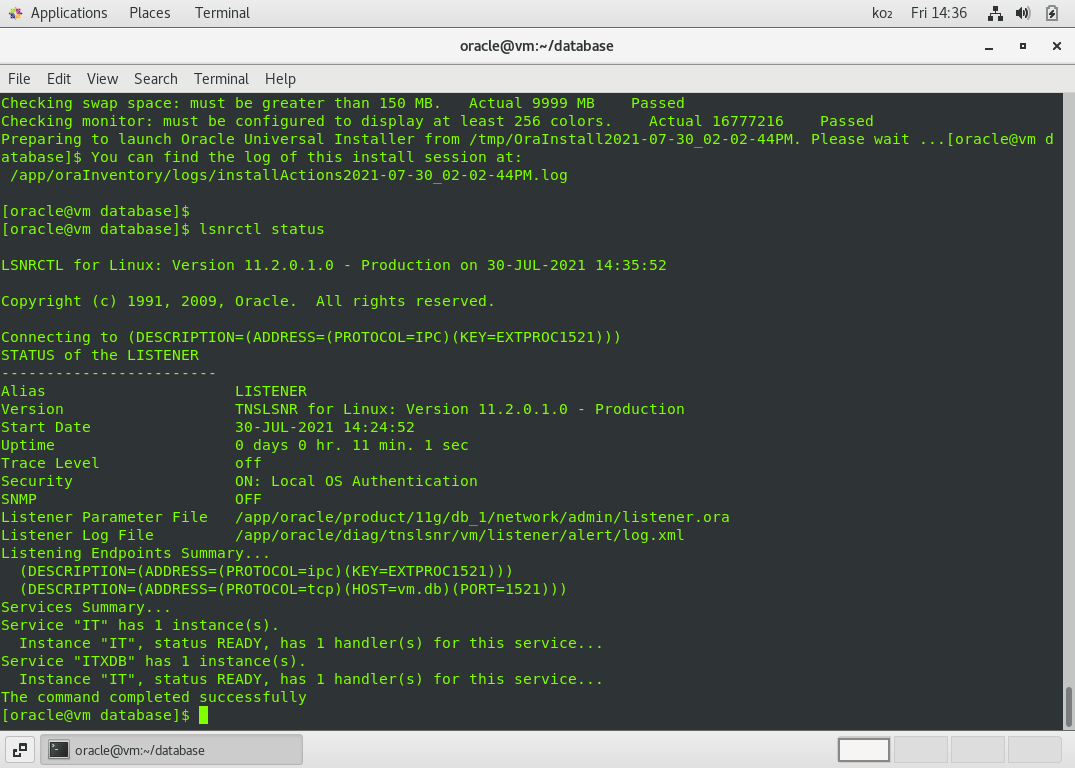
Task: Click the tcp endpoint with HOST=vm.db
Action: point(293,589)
